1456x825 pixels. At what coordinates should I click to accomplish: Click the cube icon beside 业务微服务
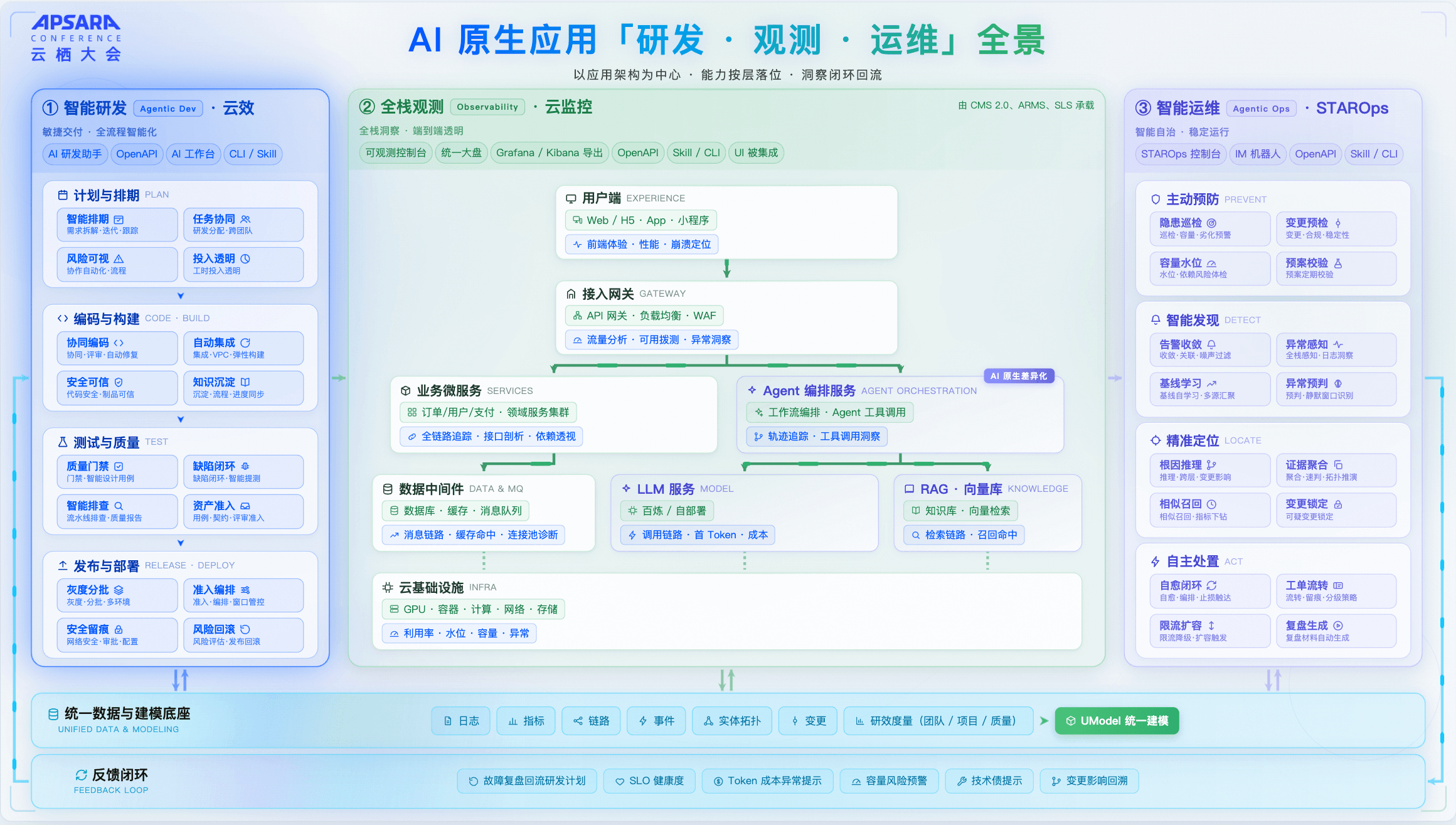tap(405, 391)
